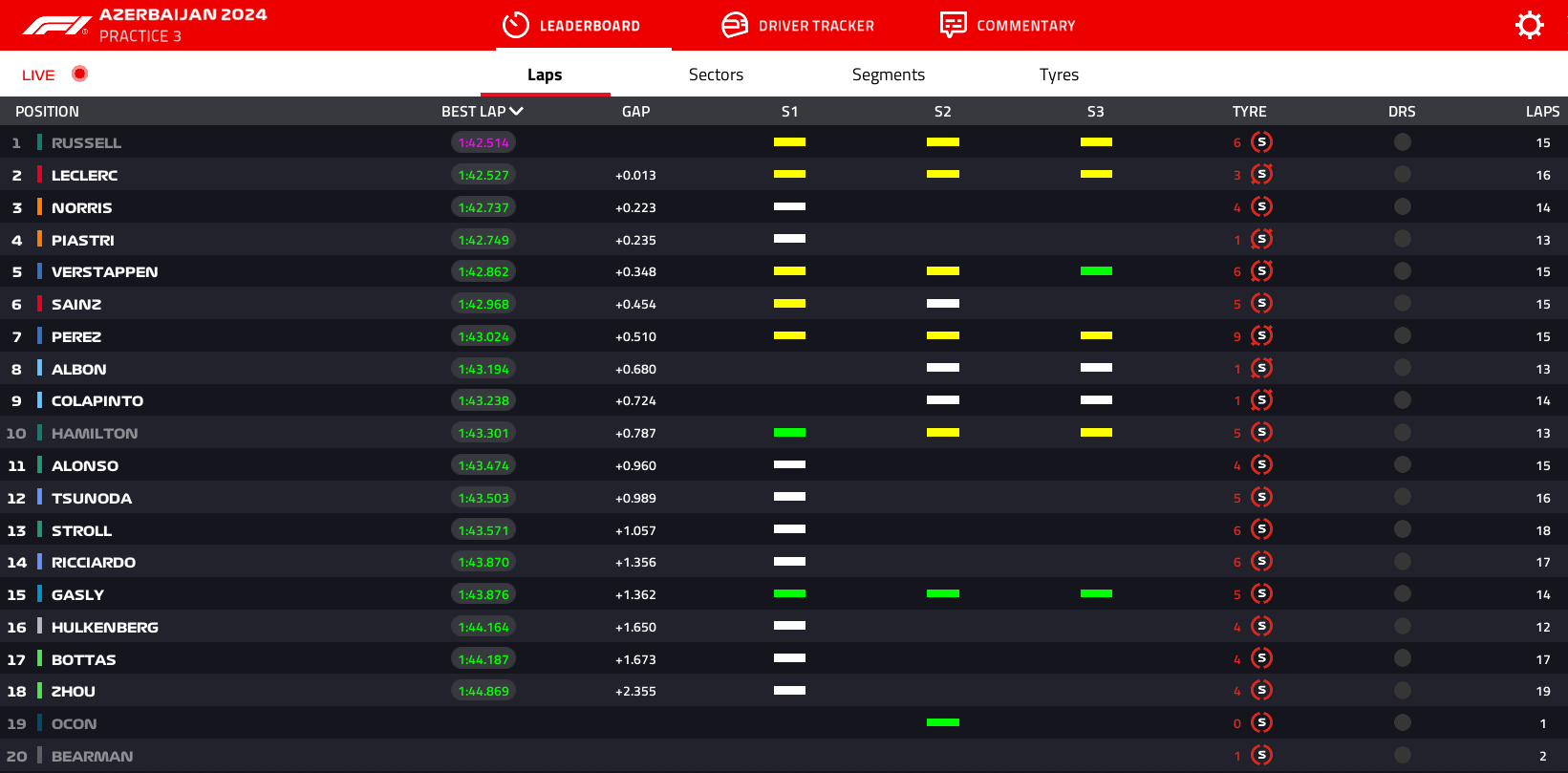Click the Commentary speech bubble icon
This screenshot has height=773, width=1568.
(953, 25)
